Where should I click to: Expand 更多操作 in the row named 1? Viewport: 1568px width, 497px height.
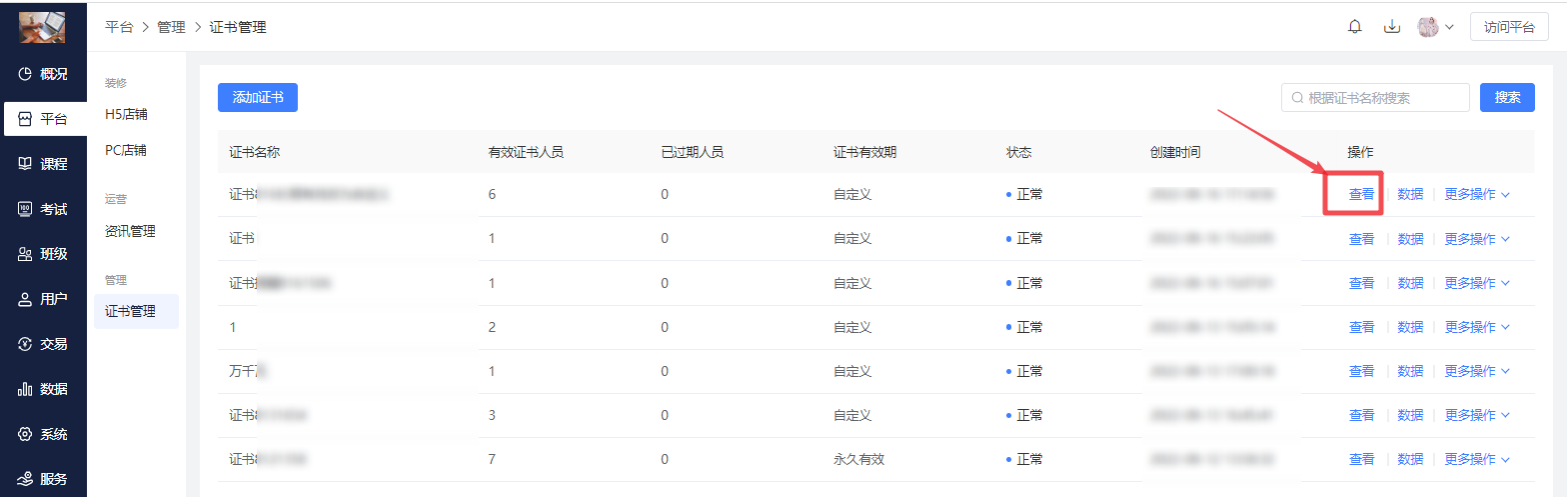tap(1477, 327)
